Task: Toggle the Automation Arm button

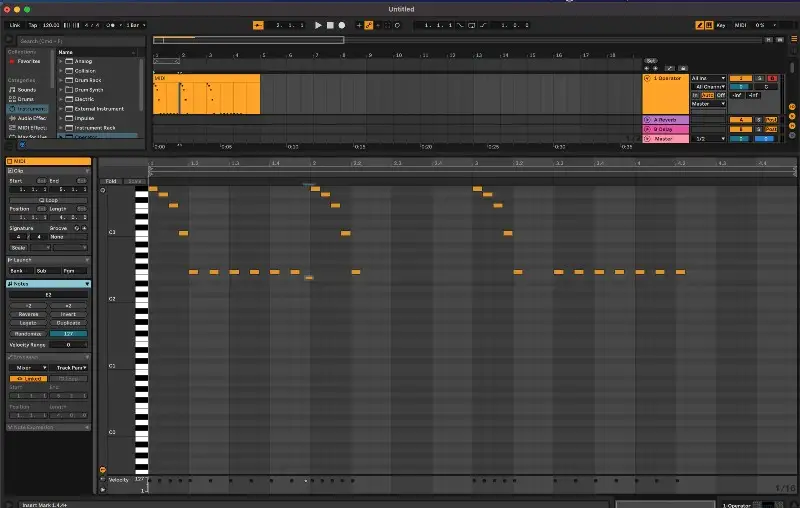Action: (368, 25)
